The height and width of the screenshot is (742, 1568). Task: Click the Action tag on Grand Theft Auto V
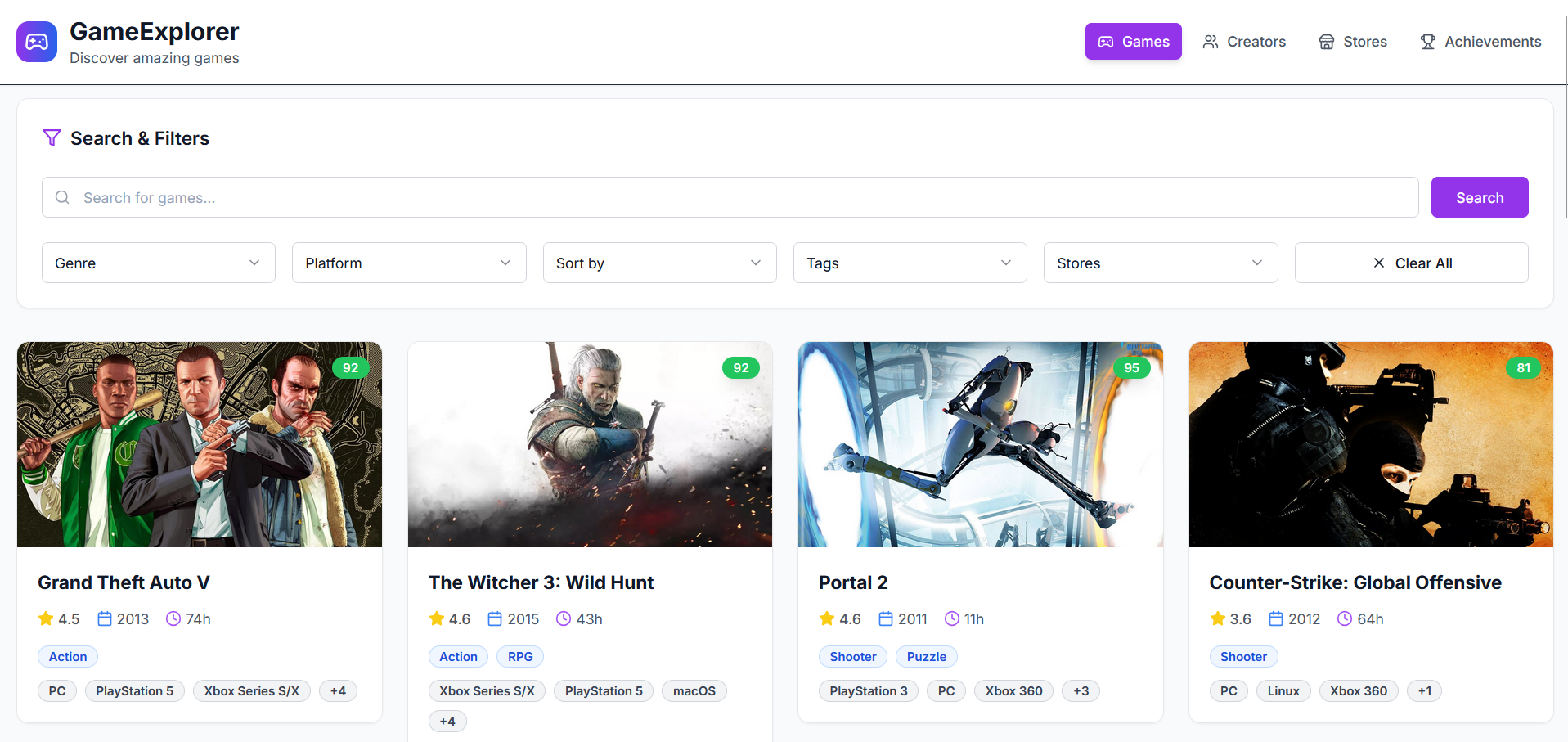point(68,656)
